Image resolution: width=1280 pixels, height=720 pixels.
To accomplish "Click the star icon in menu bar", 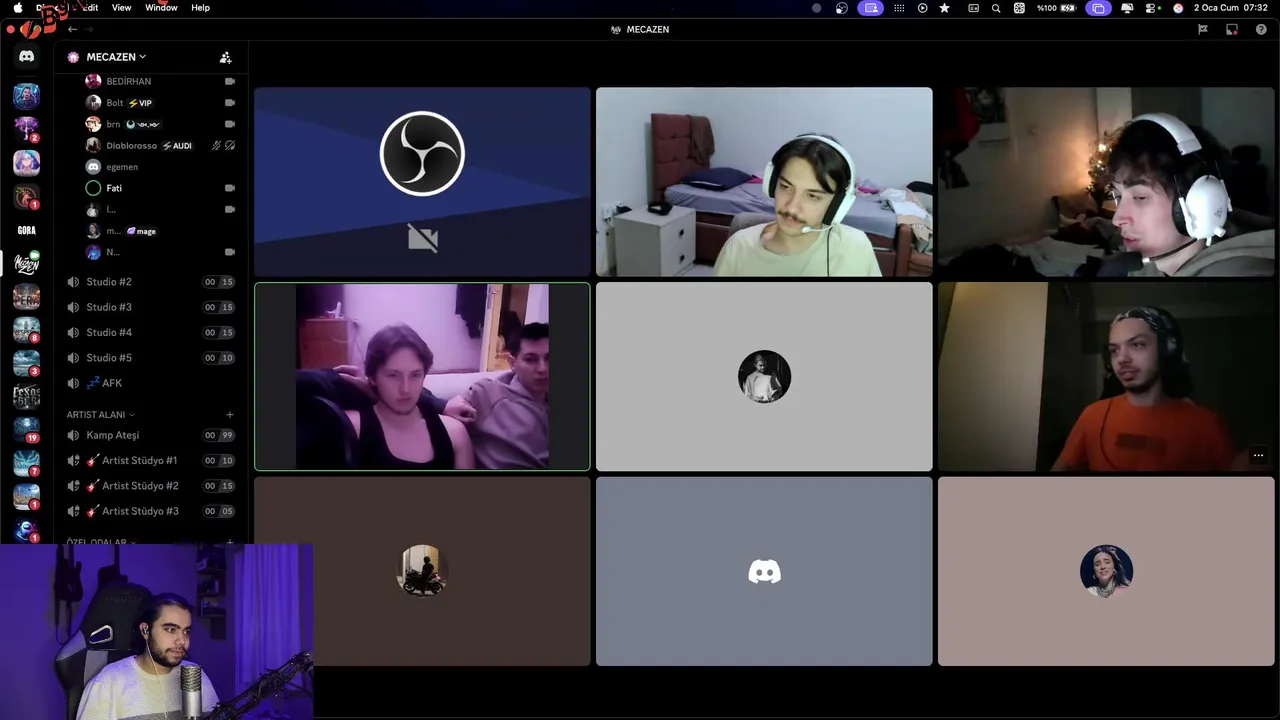I will (x=944, y=8).
